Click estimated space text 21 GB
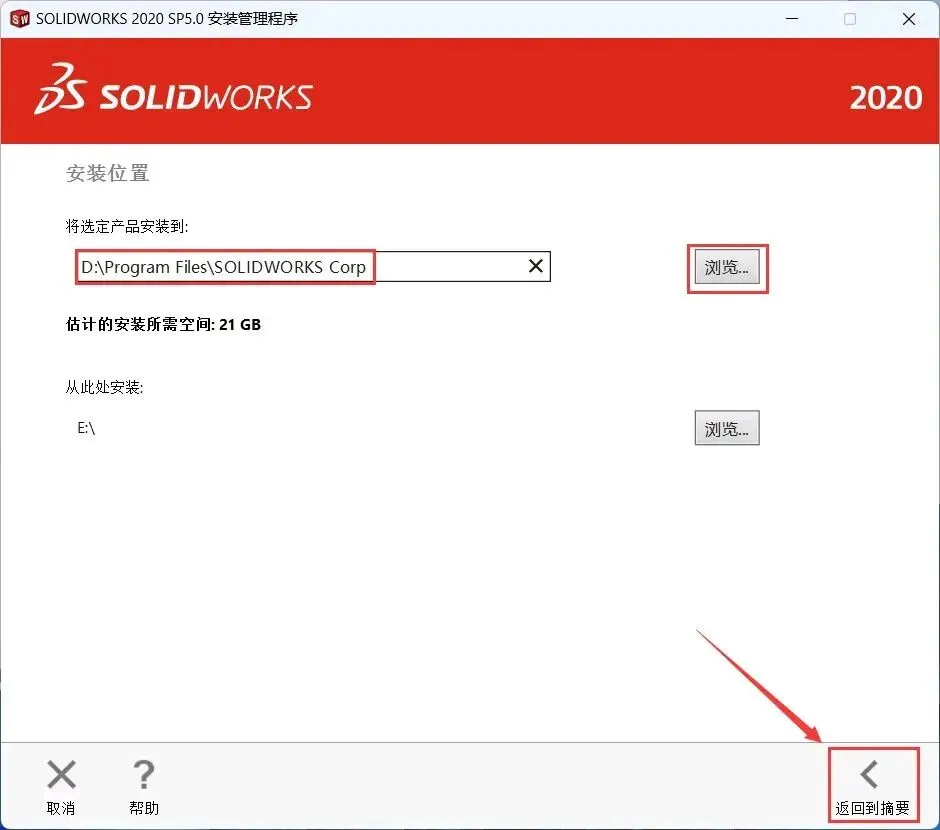The image size is (940, 830). click(163, 325)
